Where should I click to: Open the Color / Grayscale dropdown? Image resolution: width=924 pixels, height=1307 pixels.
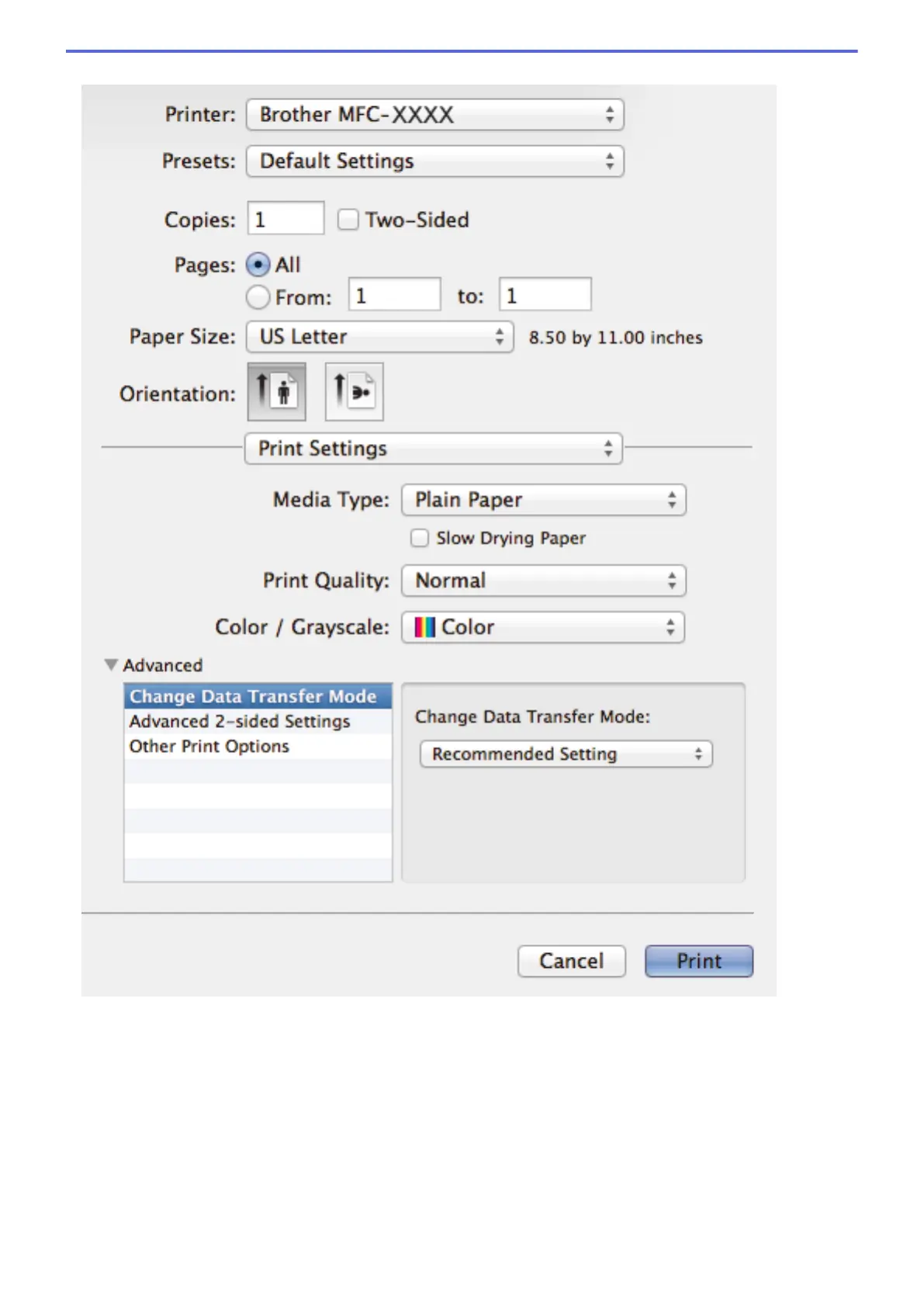543,627
